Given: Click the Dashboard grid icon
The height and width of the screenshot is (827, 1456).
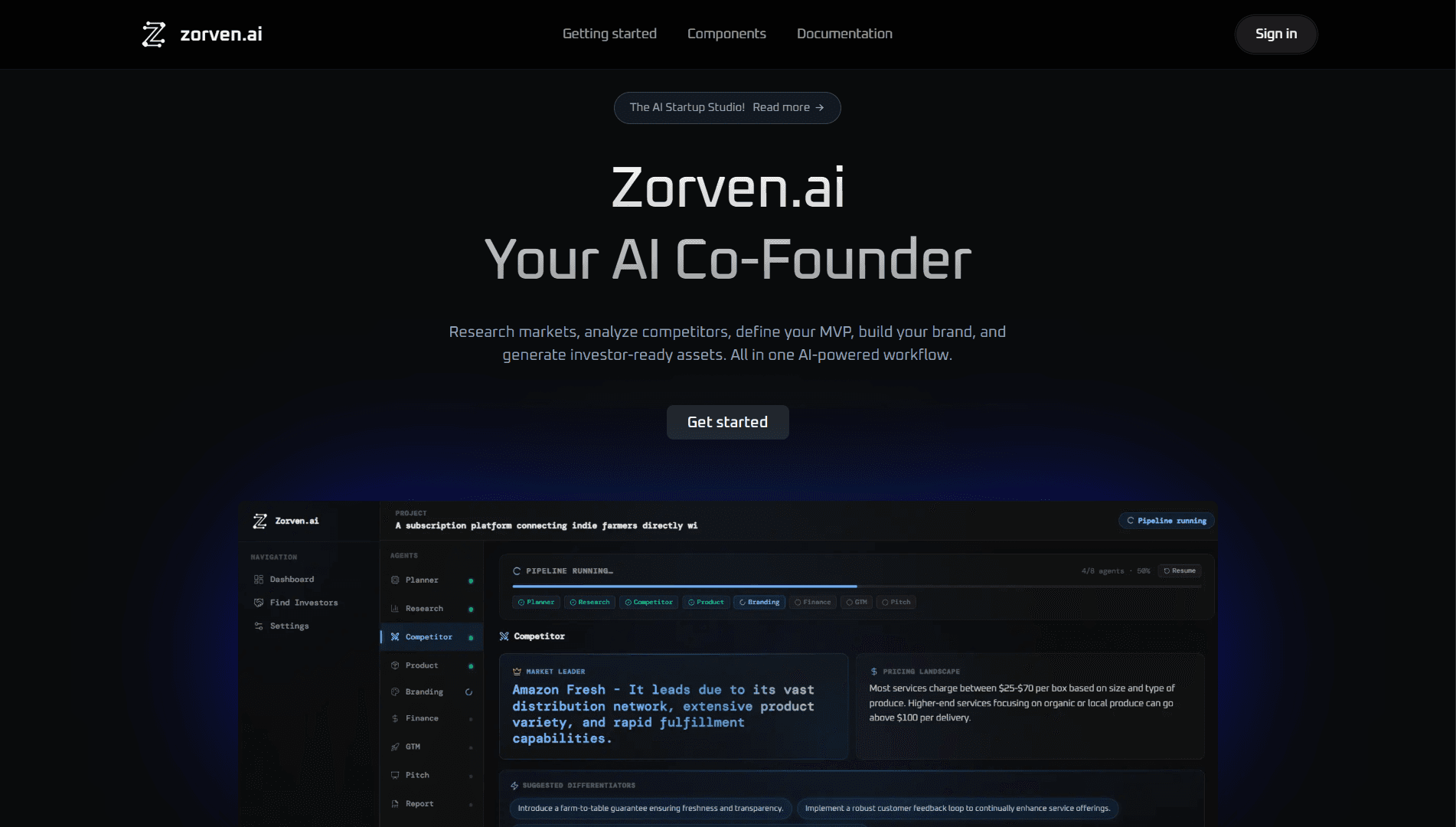Looking at the screenshot, I should coord(259,580).
